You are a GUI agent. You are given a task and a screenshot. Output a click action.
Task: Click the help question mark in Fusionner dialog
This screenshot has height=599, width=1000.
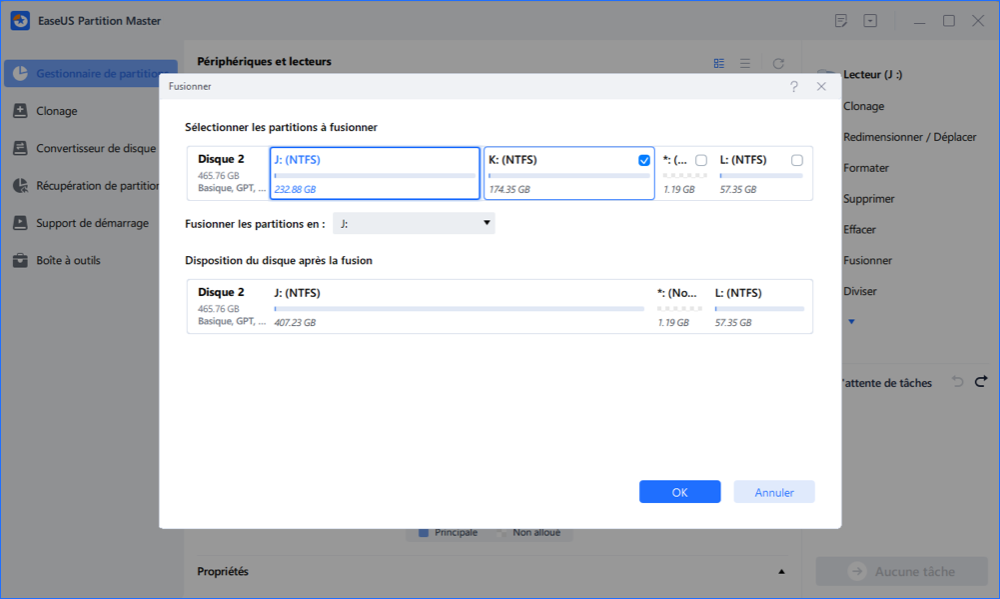point(794,87)
